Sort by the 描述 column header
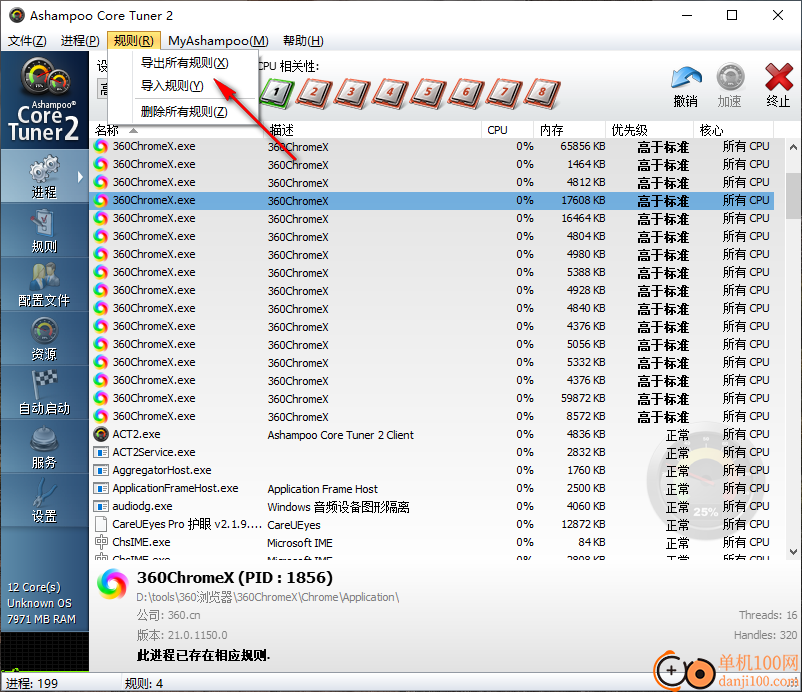Image resolution: width=802 pixels, height=692 pixels. 373,130
